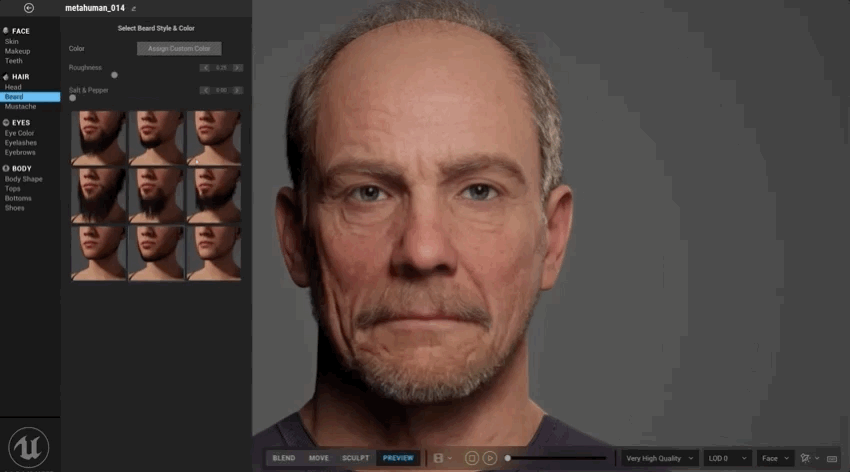Enable SCULPT mode
The image size is (850, 472).
tap(356, 458)
